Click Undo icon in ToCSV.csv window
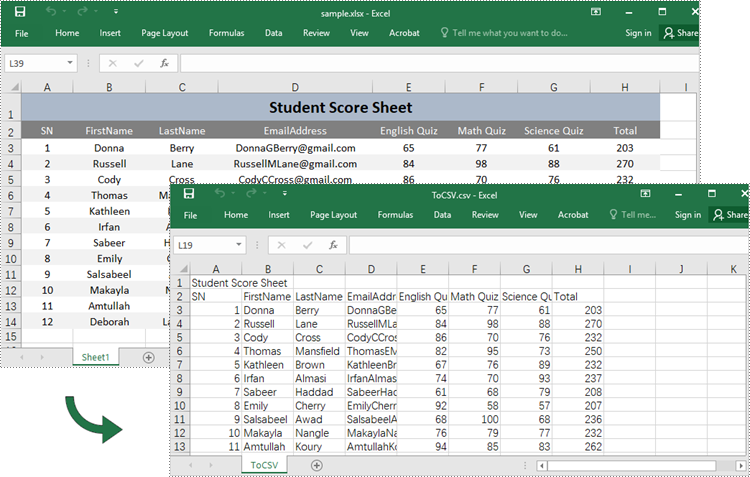Viewport: 750px width, 477px height. (220, 193)
